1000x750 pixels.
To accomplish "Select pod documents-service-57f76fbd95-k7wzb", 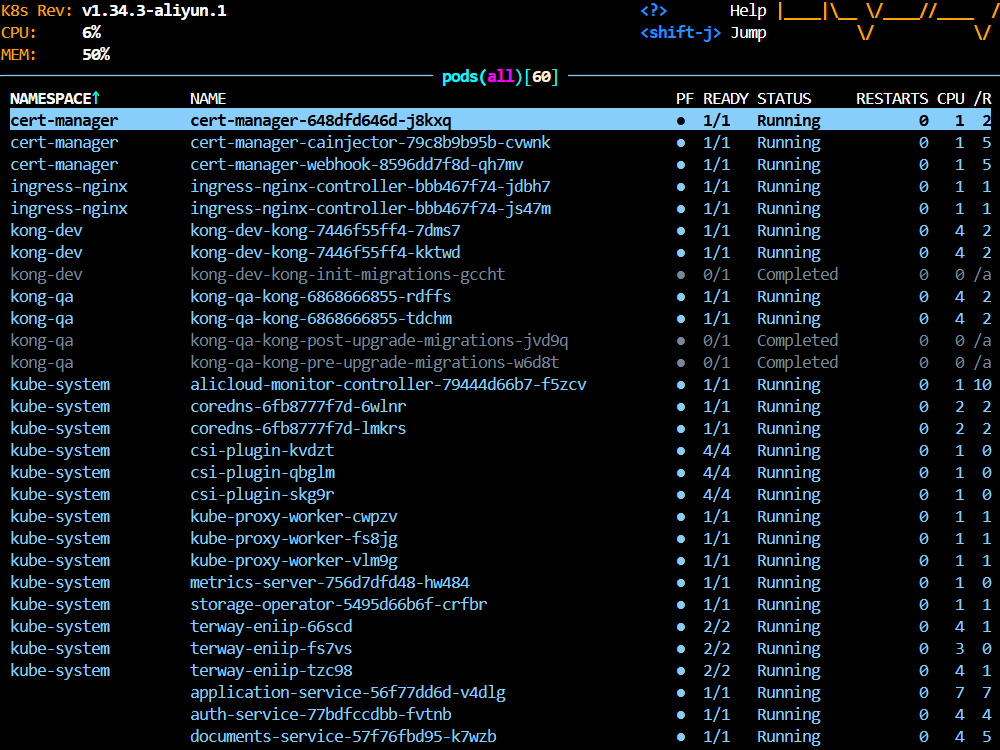I will click(500, 736).
